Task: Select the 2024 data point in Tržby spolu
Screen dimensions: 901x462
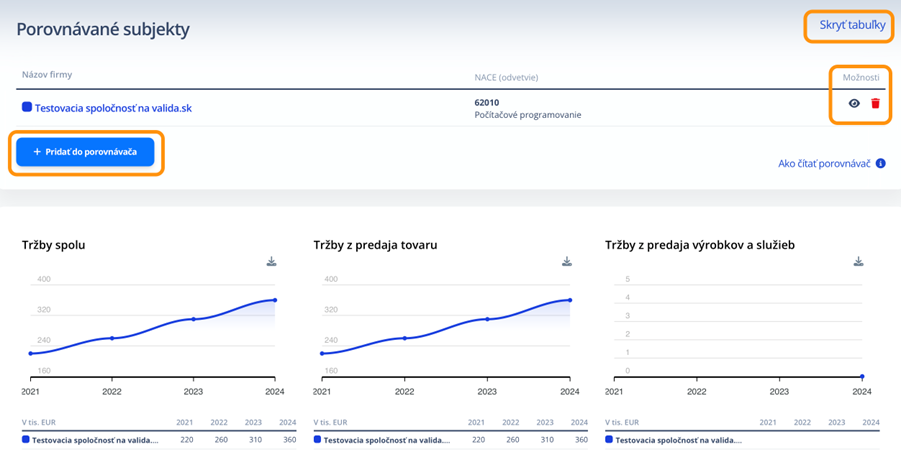Action: 275,300
